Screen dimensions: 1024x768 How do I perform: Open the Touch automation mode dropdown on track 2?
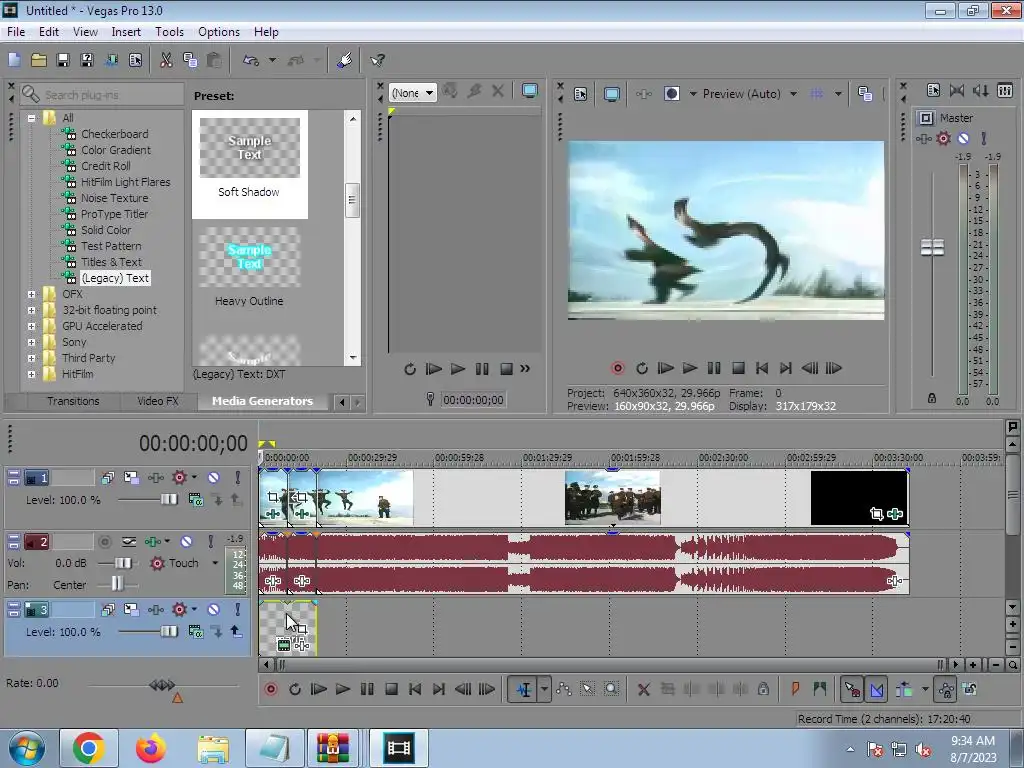point(214,563)
